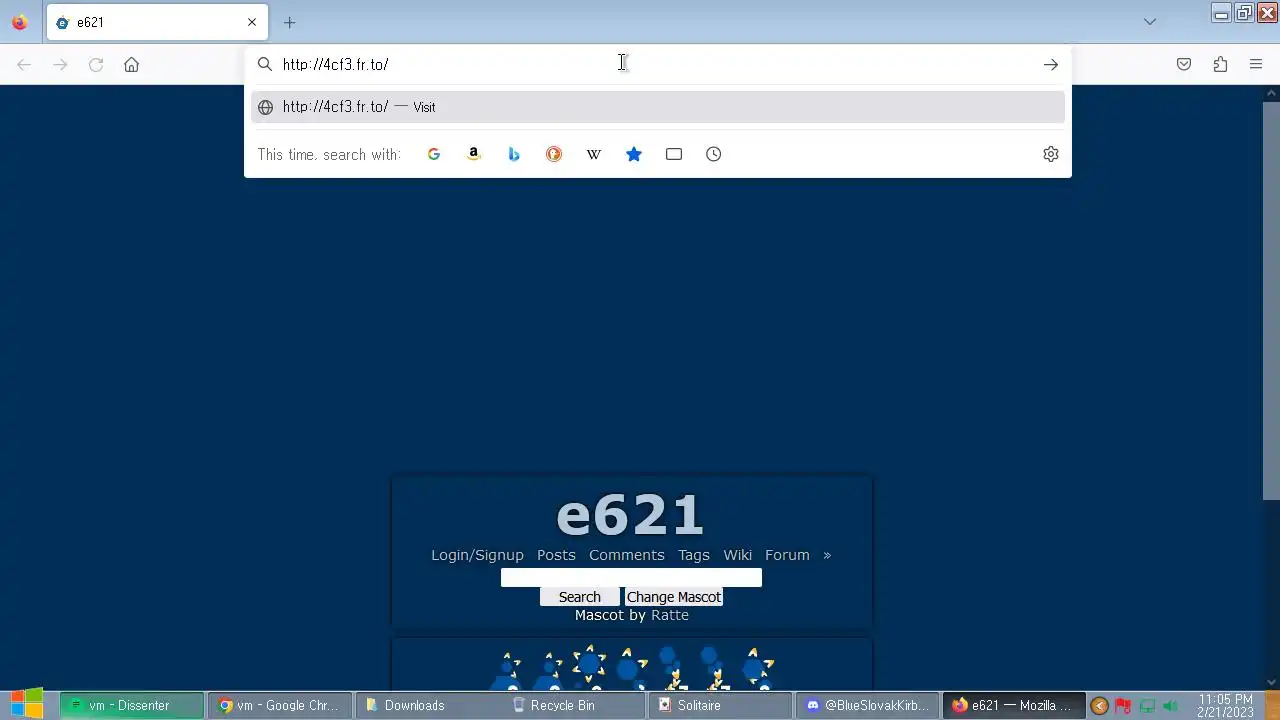The width and height of the screenshot is (1280, 720).
Task: Search in open Tabs icon
Action: [674, 154]
